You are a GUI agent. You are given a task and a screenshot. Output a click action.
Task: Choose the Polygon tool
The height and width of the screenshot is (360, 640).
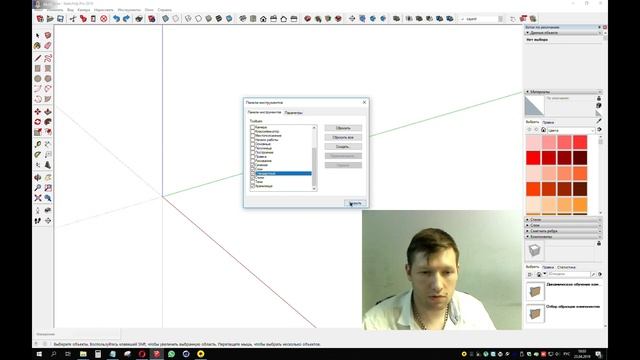point(48,79)
